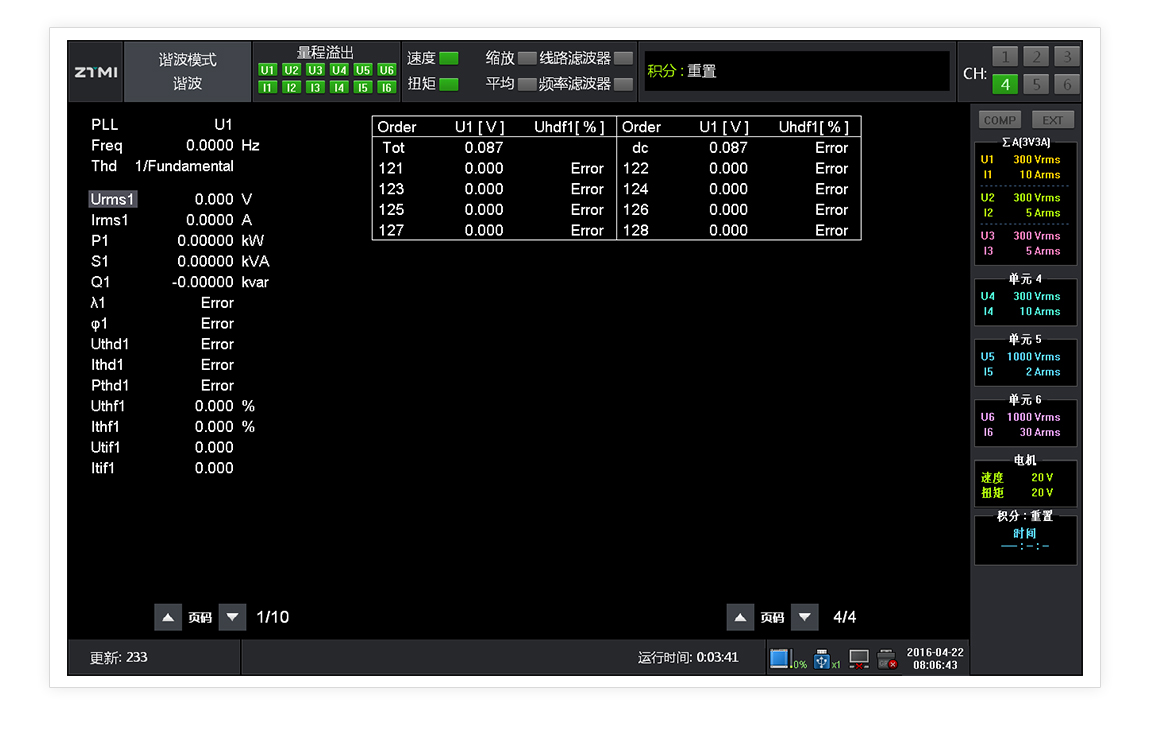Select channel 4 in CH selector

(x=1006, y=84)
